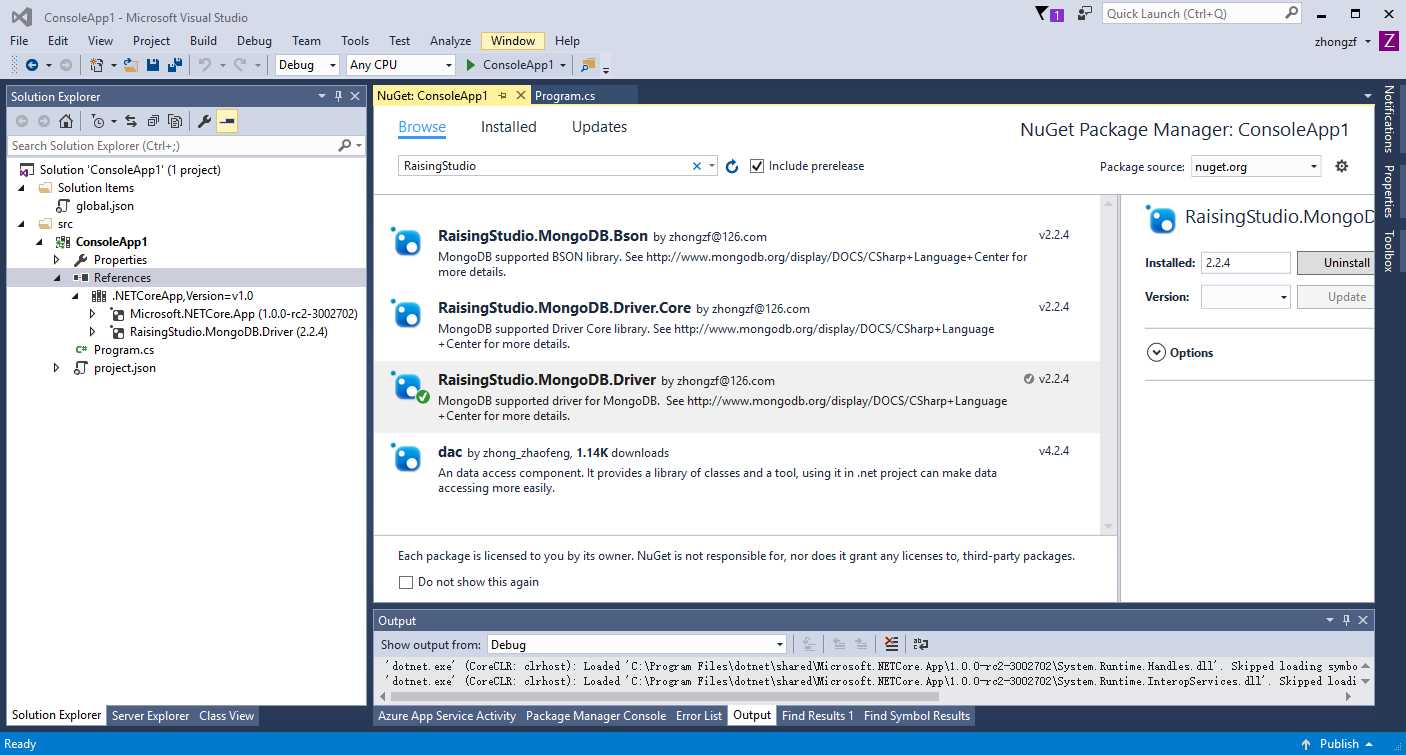1406x755 pixels.
Task: Open the Toolbox side tab
Action: (1389, 251)
